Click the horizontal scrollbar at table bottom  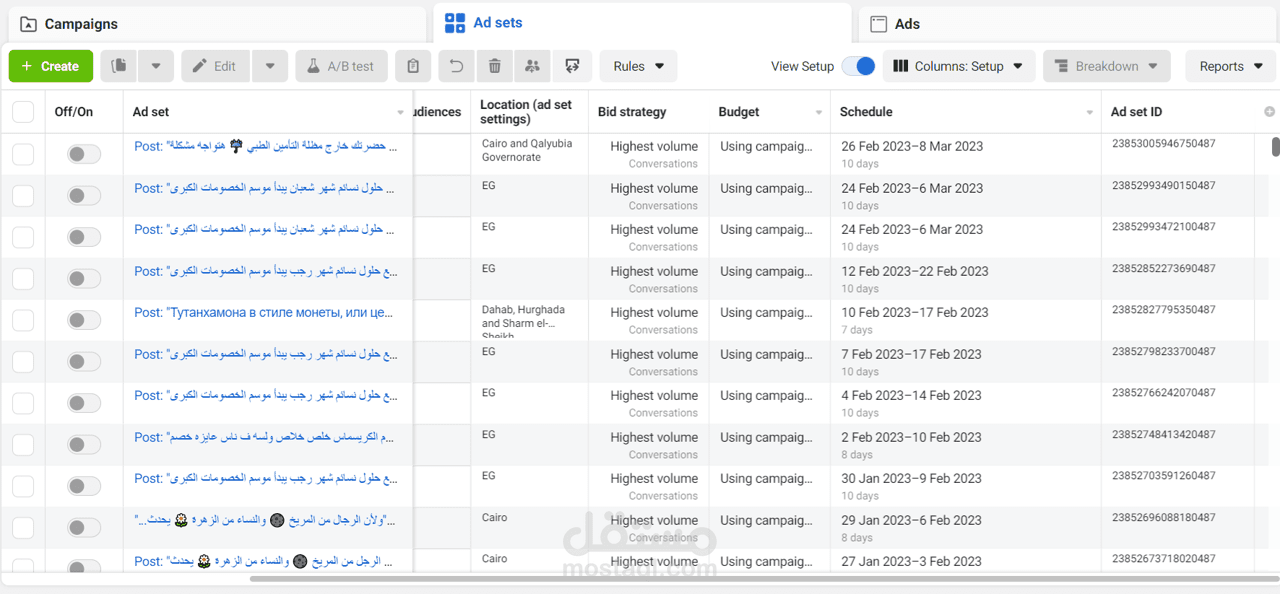click(700, 579)
